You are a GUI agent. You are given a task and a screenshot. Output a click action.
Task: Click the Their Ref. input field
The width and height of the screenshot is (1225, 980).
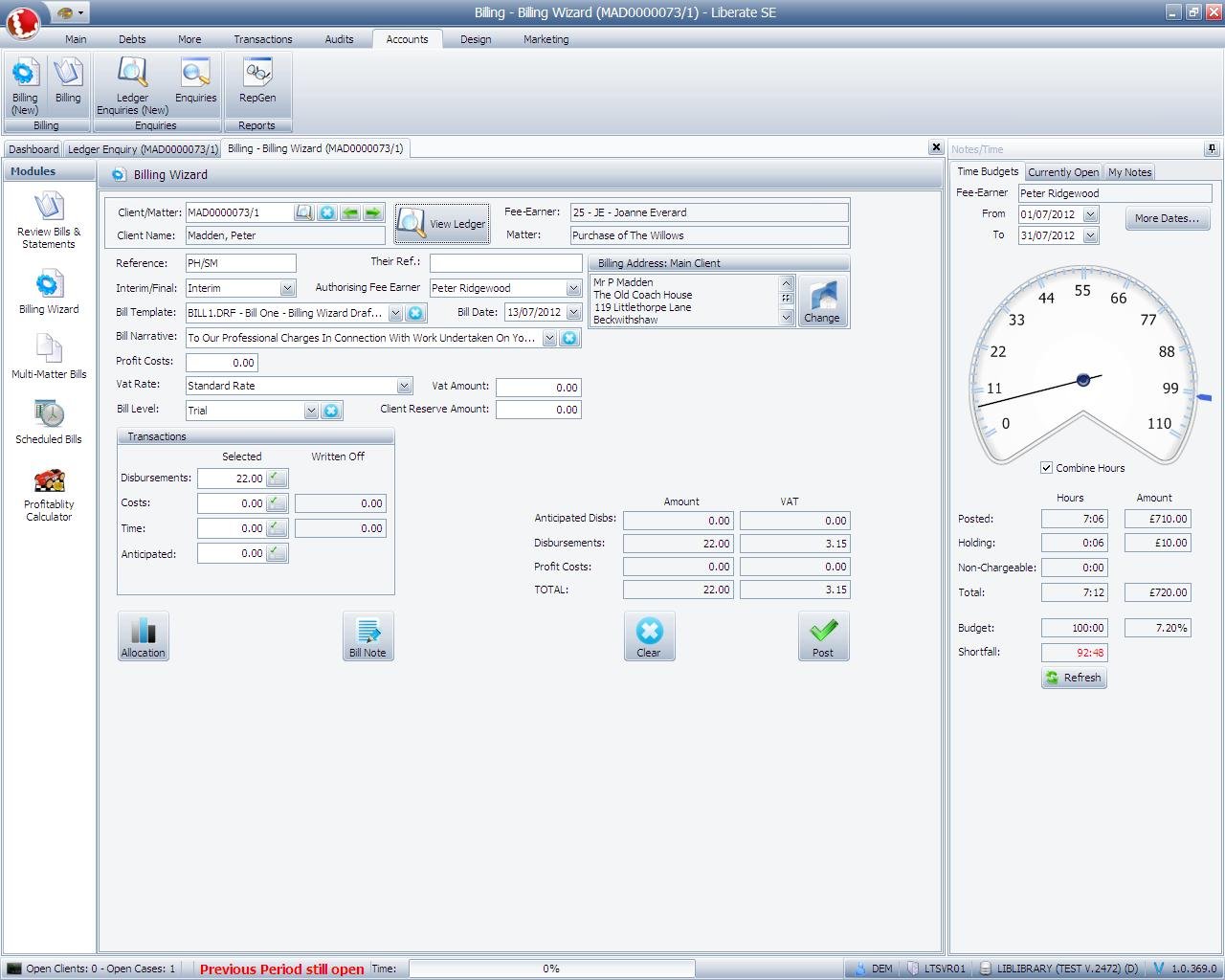coord(505,263)
